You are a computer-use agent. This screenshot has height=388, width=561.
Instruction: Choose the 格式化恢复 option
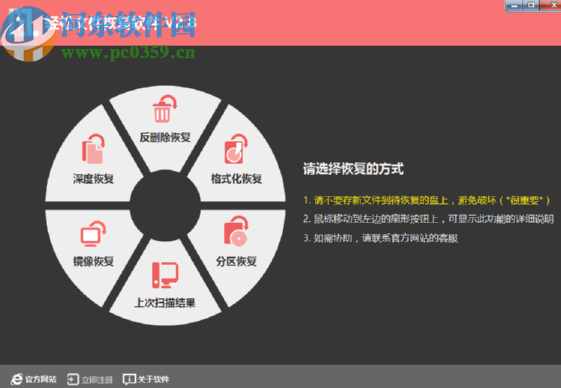pos(236,179)
